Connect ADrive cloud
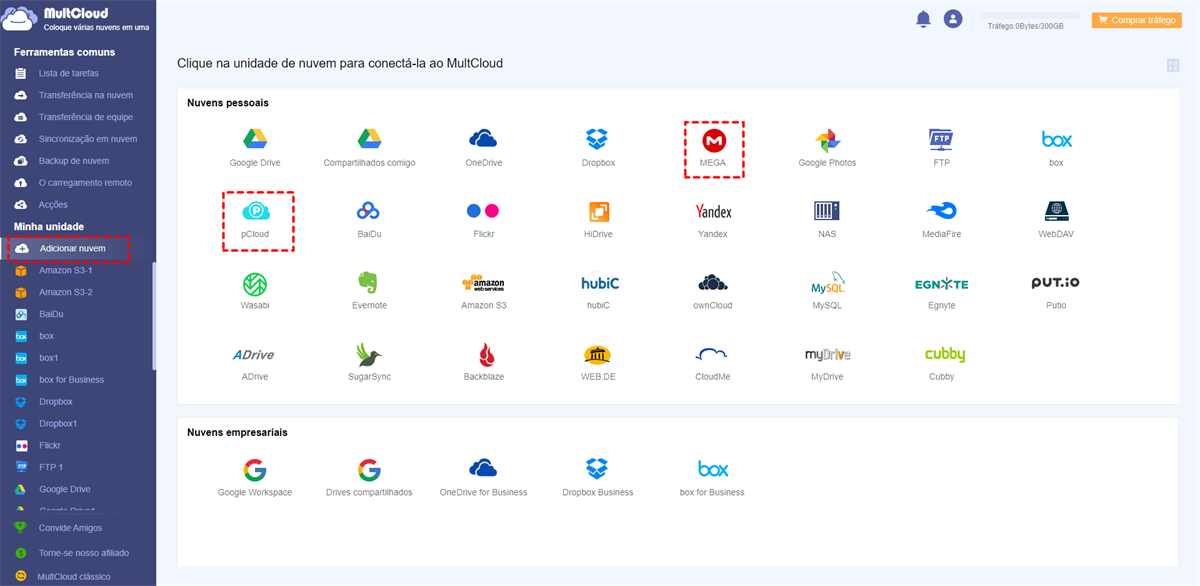The width and height of the screenshot is (1200, 586). (255, 362)
